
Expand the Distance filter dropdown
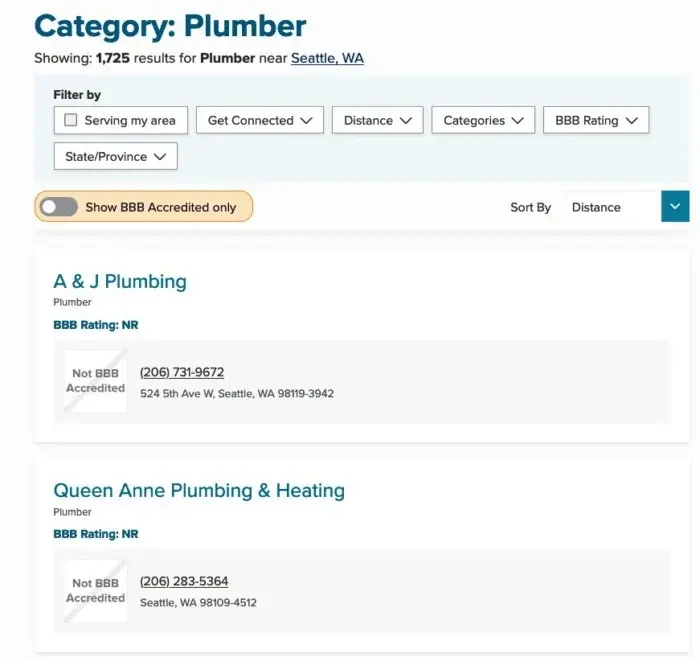click(x=377, y=121)
